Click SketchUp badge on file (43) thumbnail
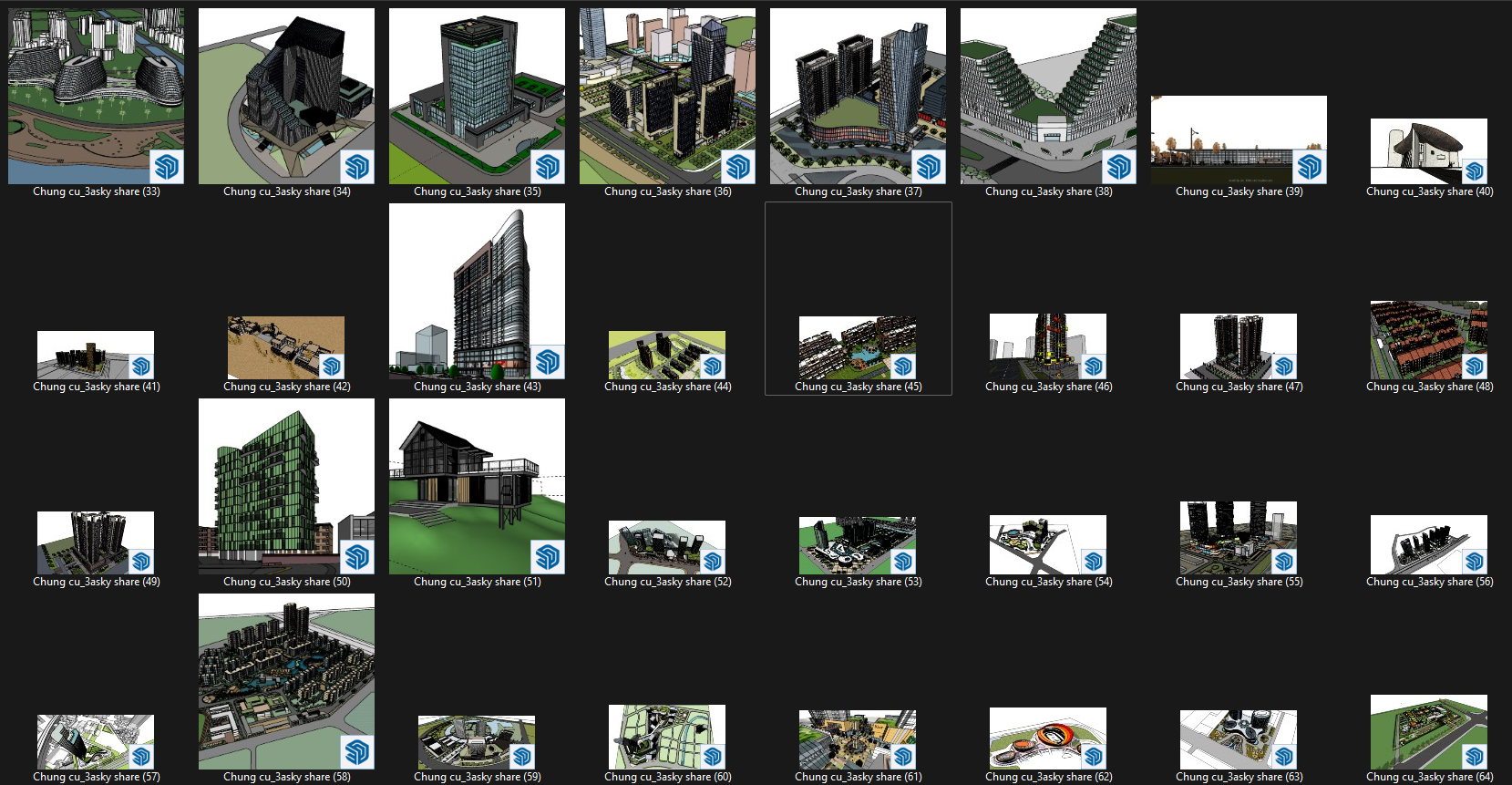The height and width of the screenshot is (785, 1512). pos(548,362)
